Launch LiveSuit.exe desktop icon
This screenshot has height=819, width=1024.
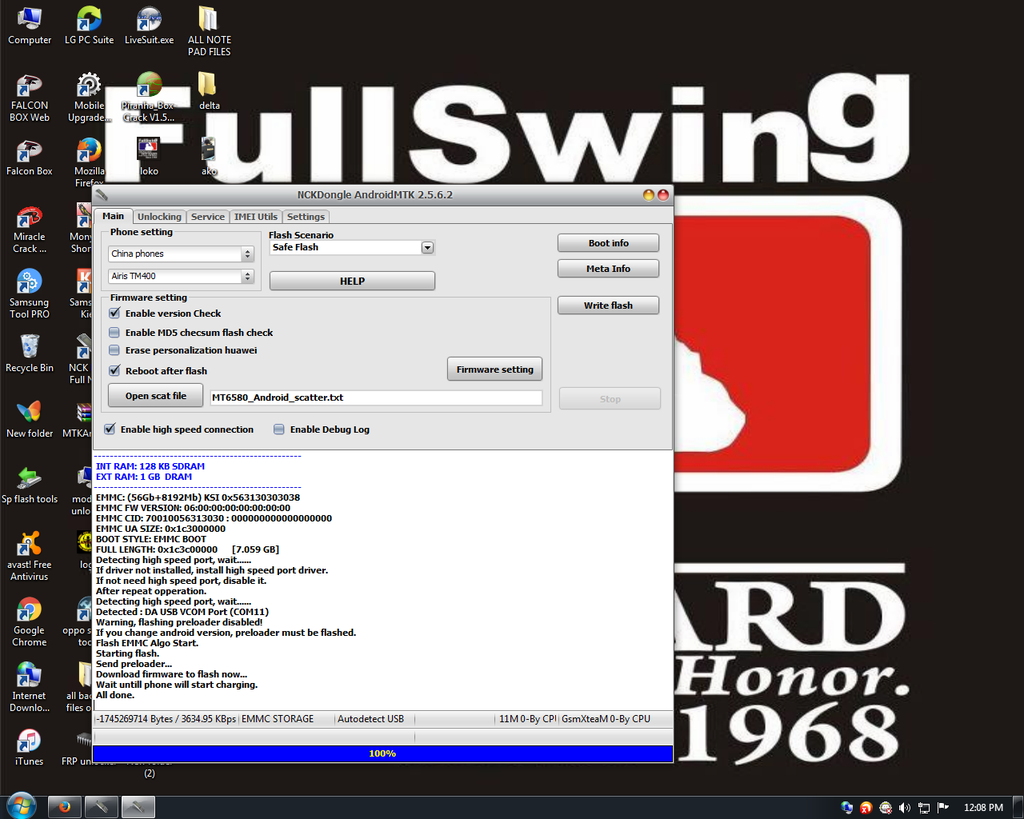click(149, 22)
